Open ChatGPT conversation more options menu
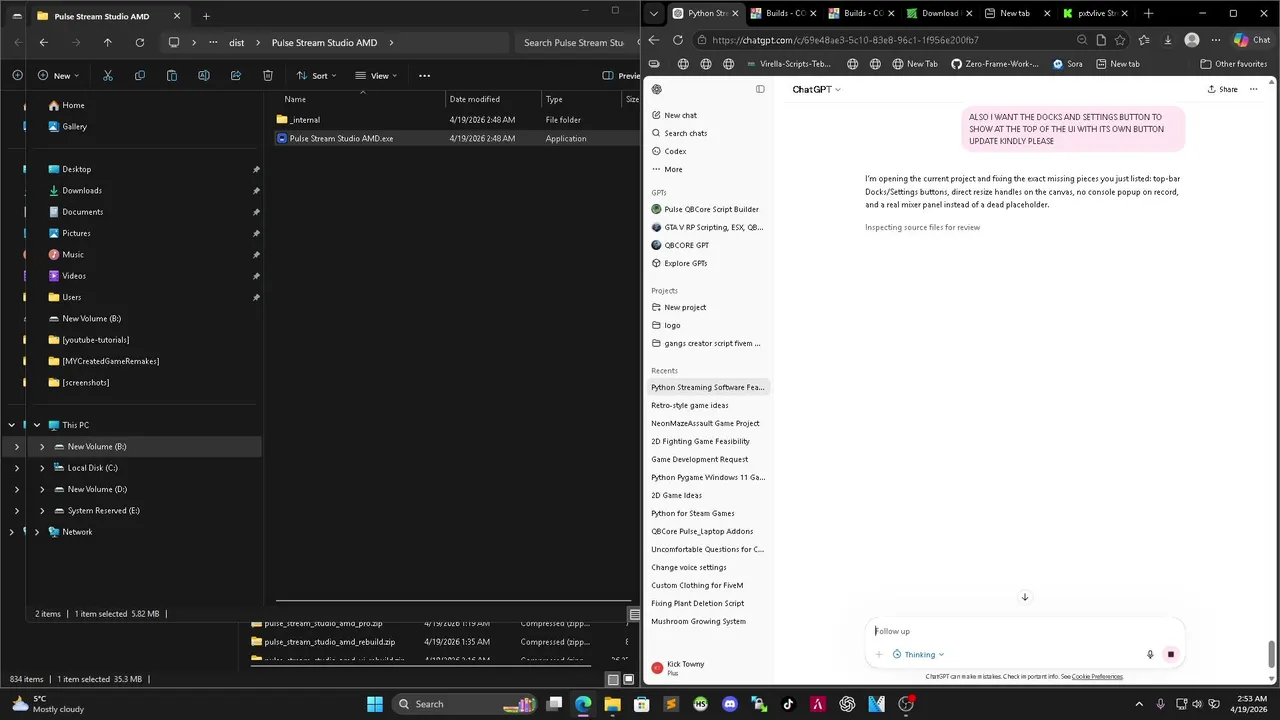Image resolution: width=1280 pixels, height=720 pixels. 1253,89
